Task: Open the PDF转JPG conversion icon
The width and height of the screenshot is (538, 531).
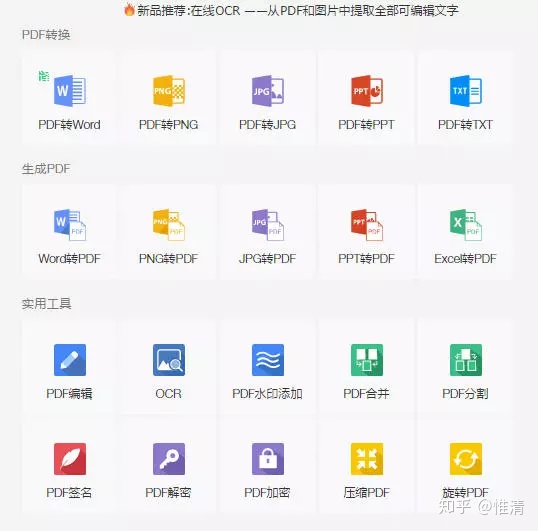Action: (x=268, y=91)
